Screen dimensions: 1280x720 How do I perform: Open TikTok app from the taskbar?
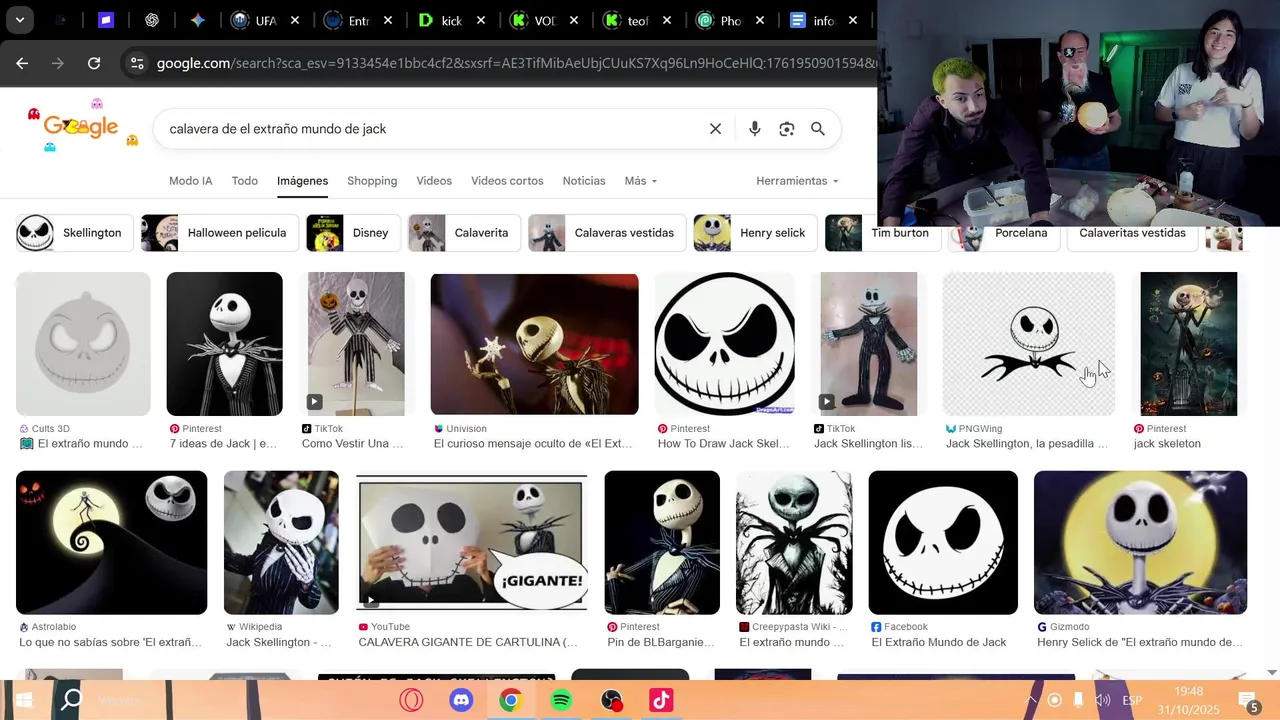click(661, 701)
